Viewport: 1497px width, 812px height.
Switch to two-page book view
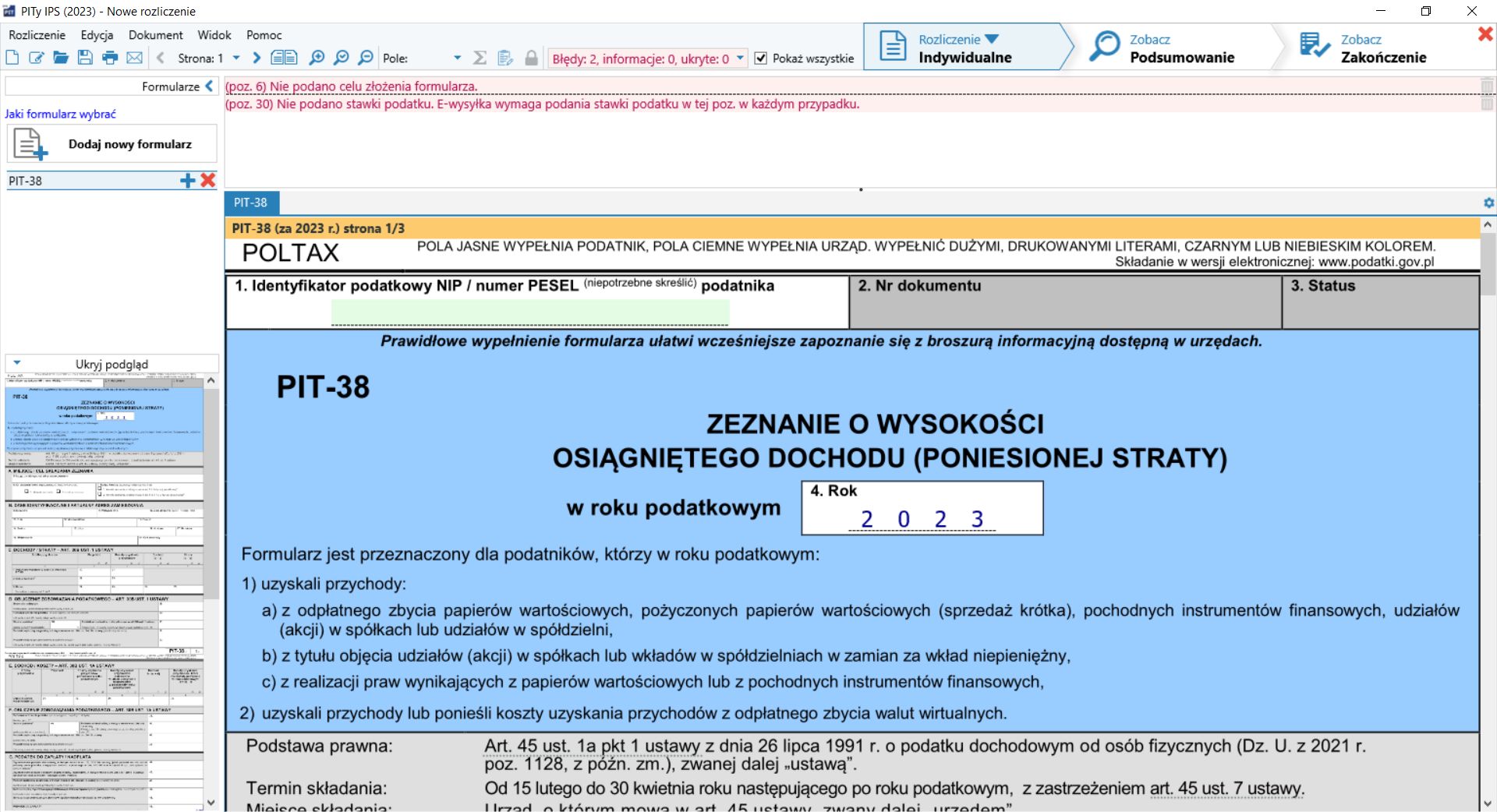pyautogui.click(x=285, y=58)
